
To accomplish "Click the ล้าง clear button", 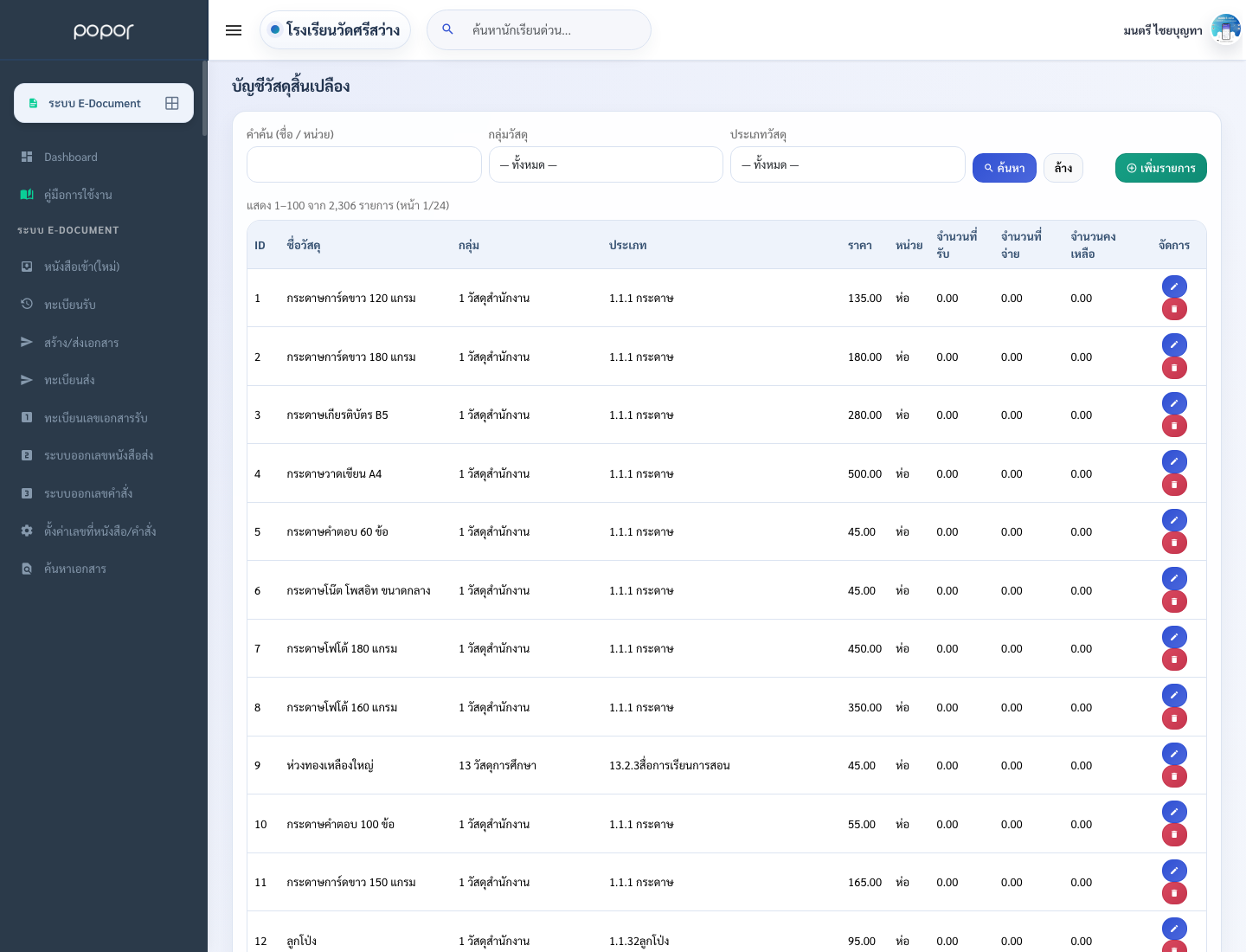I will coord(1063,168).
